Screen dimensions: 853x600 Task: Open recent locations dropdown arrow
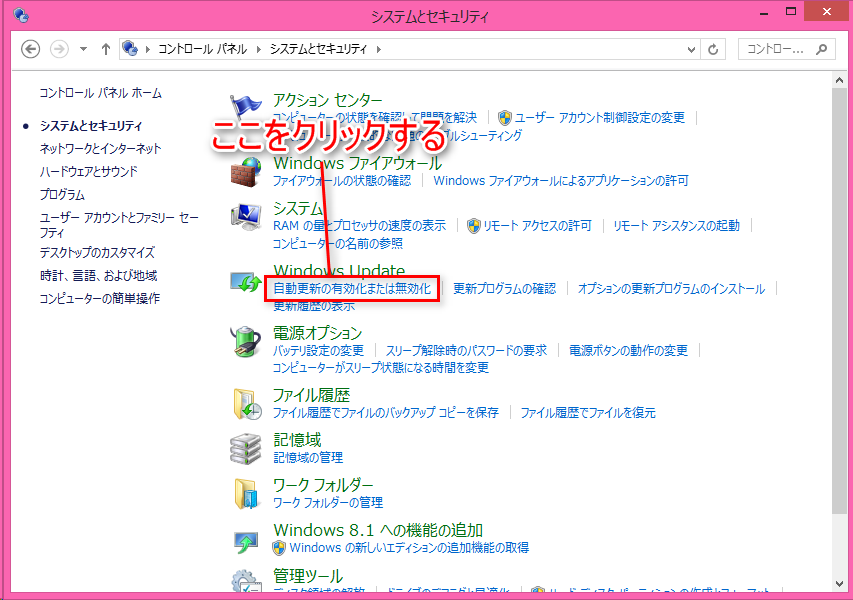tap(83, 49)
